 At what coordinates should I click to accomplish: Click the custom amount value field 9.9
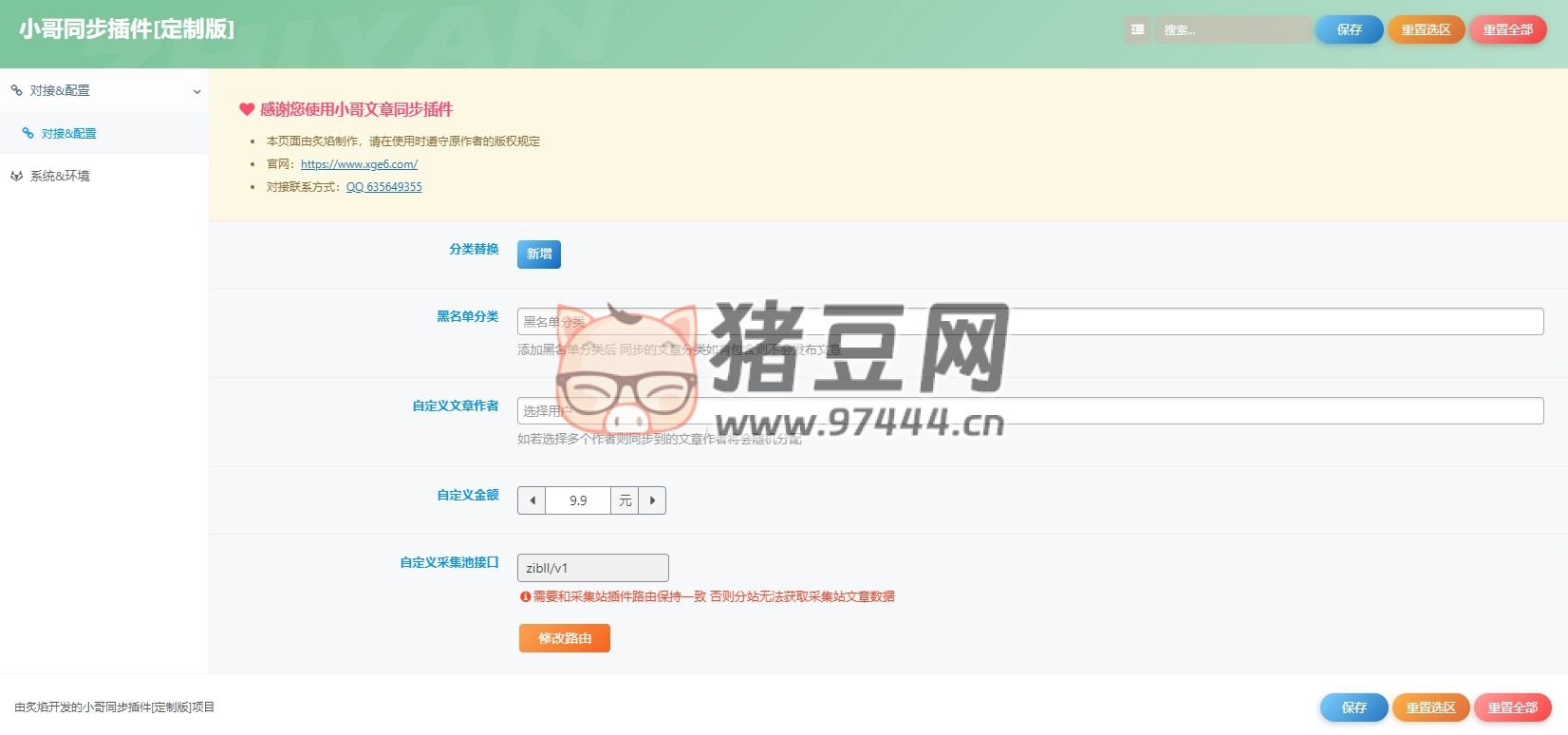(578, 500)
